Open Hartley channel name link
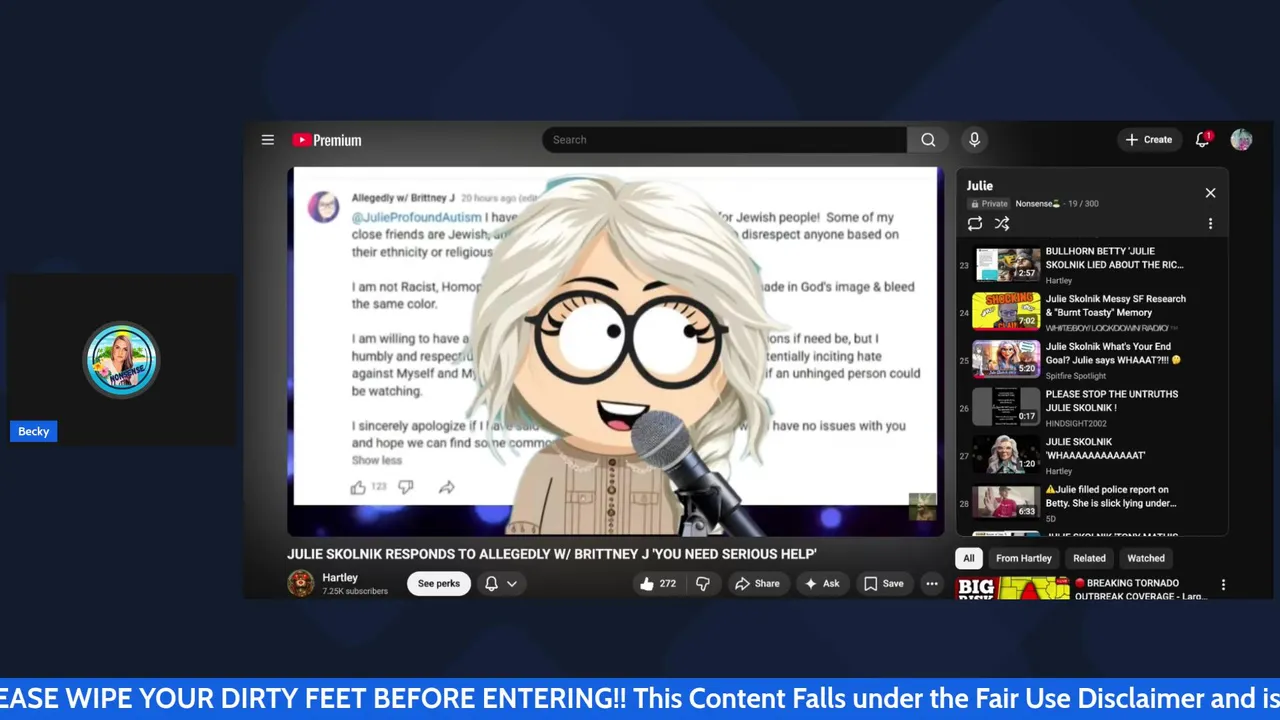Image resolution: width=1280 pixels, height=720 pixels. pos(340,578)
